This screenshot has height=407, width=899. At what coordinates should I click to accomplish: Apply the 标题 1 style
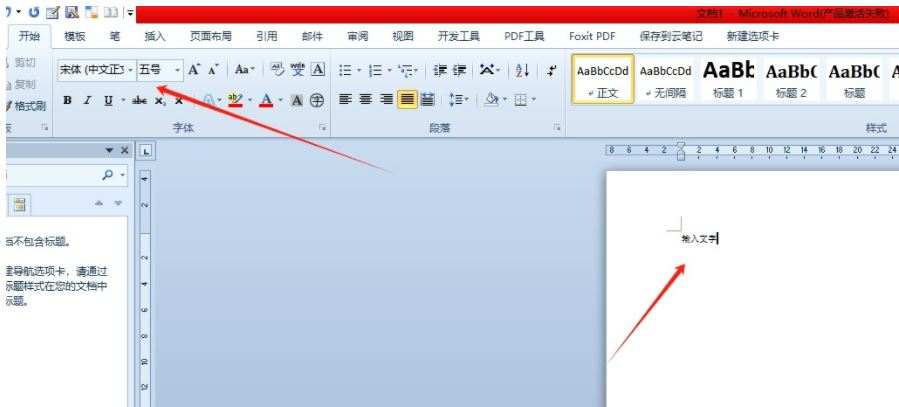tap(728, 79)
